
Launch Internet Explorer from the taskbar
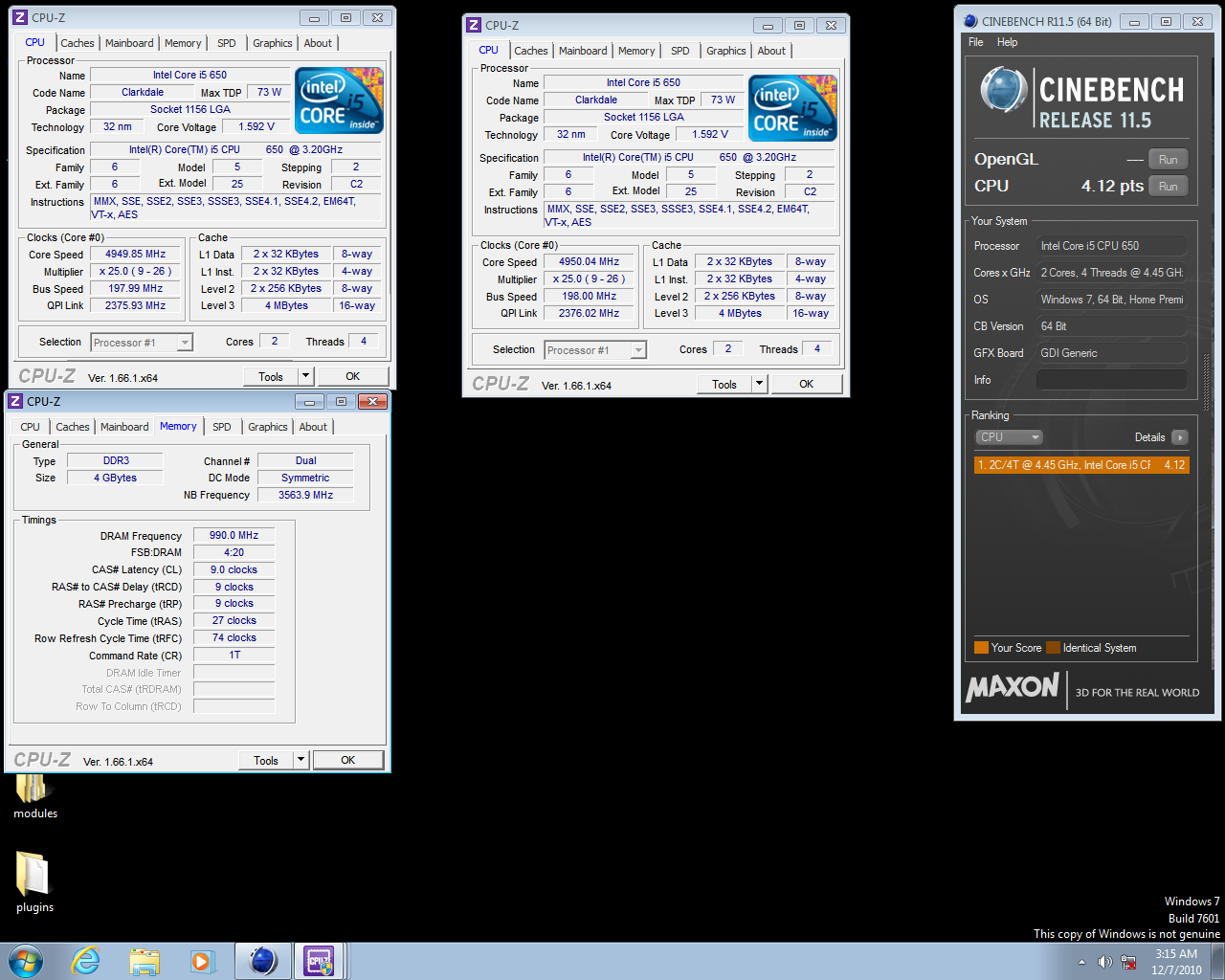tap(86, 961)
